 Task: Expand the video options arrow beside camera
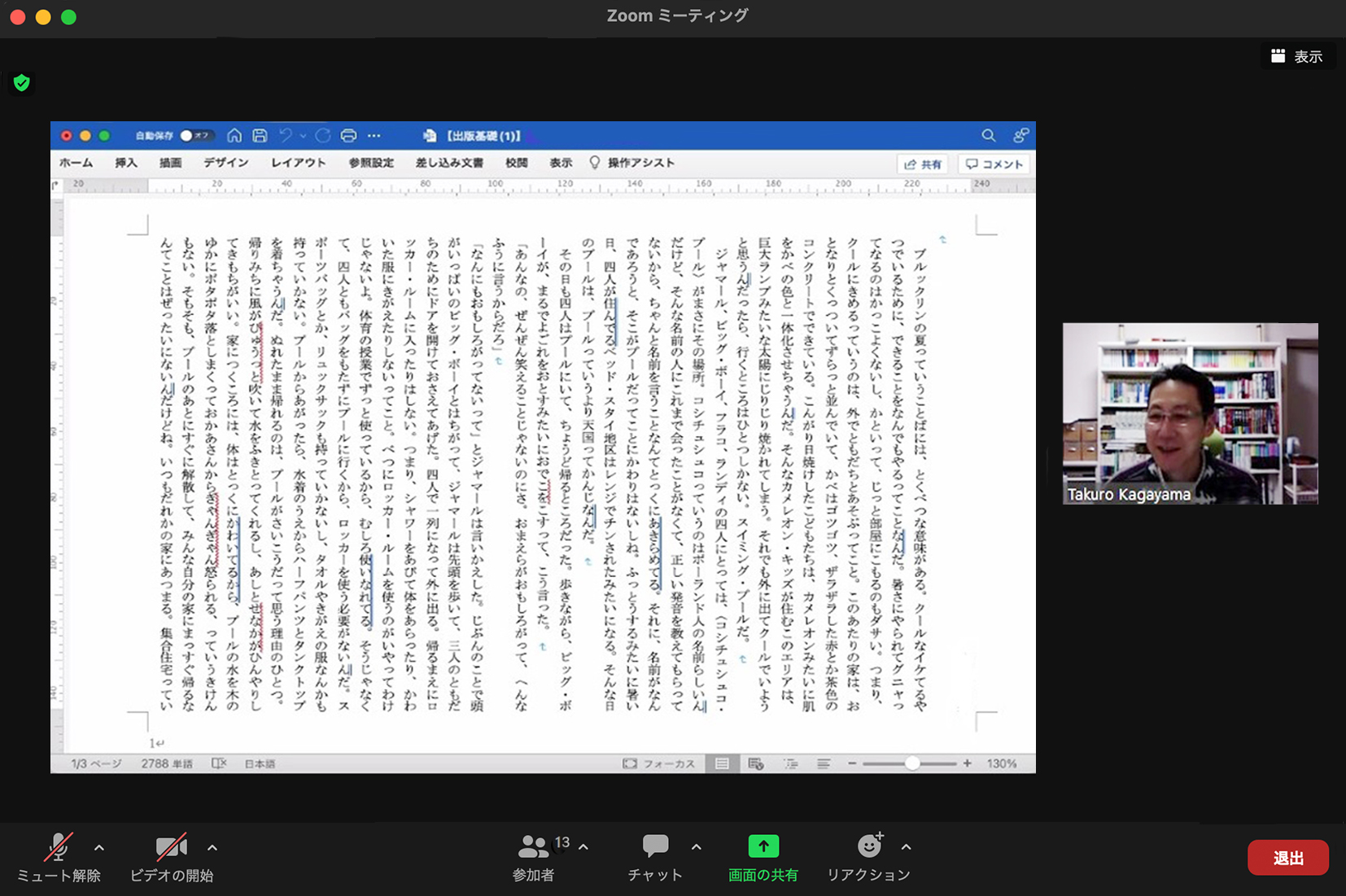[x=212, y=847]
